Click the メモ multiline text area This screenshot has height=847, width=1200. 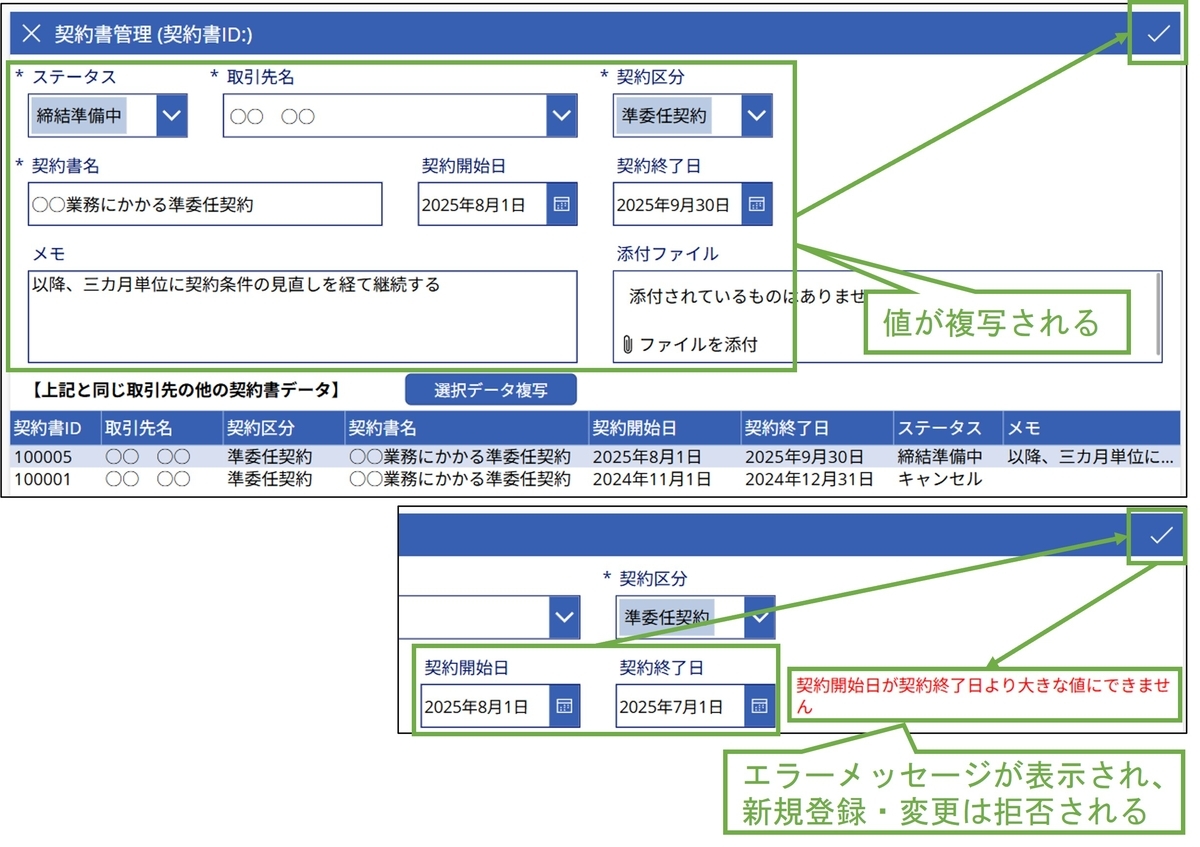[303, 316]
